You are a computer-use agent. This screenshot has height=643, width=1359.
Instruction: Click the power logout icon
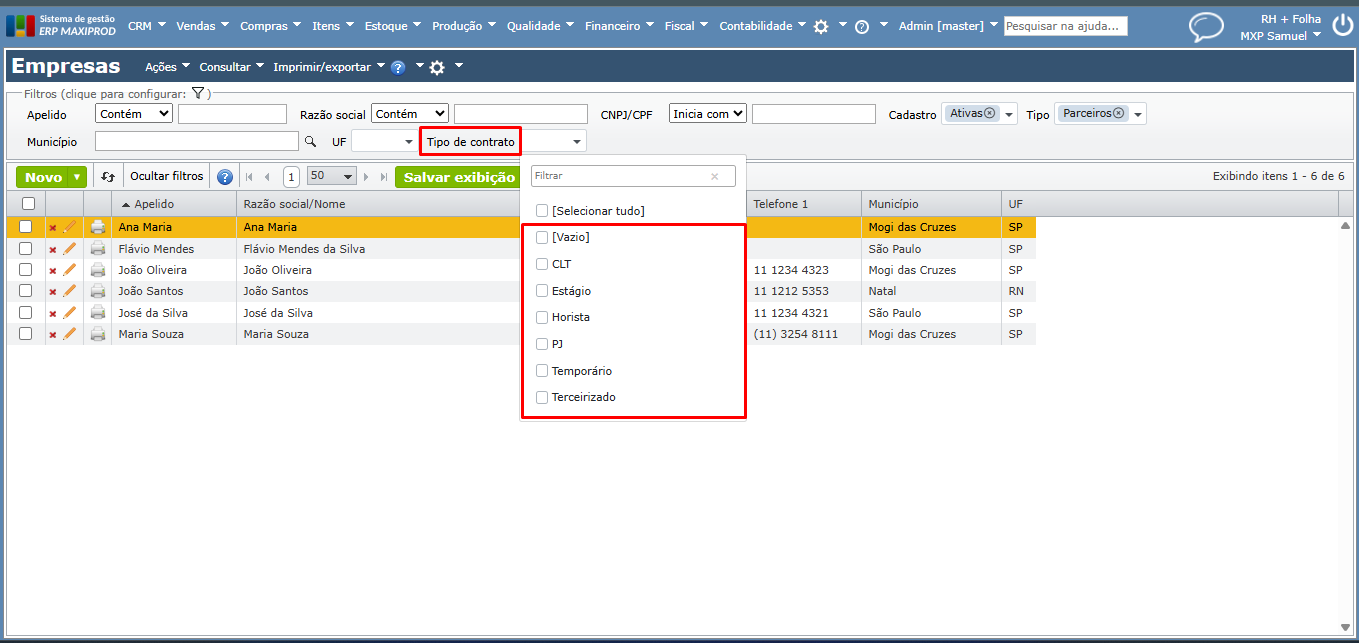click(1342, 26)
